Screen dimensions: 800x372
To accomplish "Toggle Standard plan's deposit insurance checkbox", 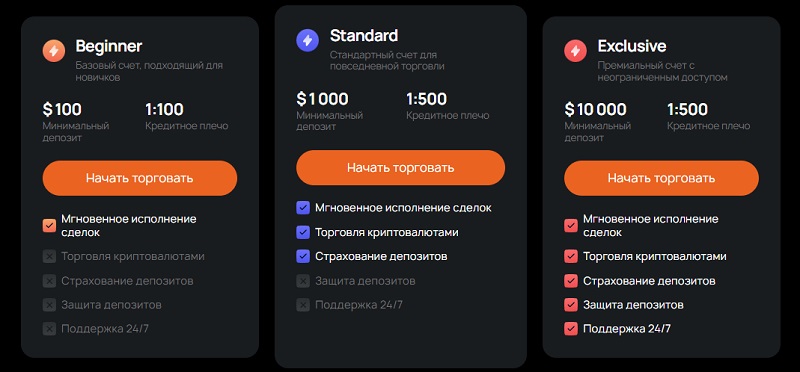I will [x=303, y=256].
